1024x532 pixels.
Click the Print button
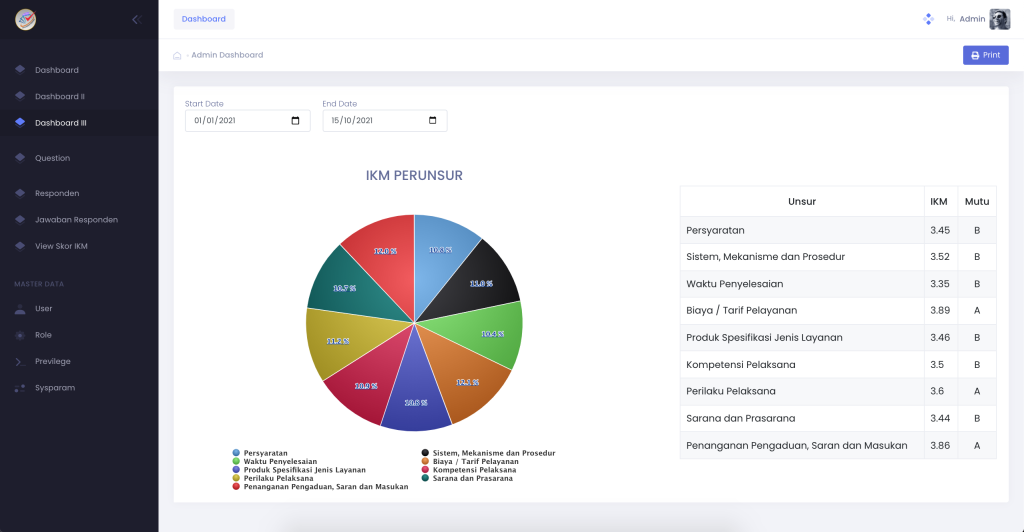click(985, 55)
